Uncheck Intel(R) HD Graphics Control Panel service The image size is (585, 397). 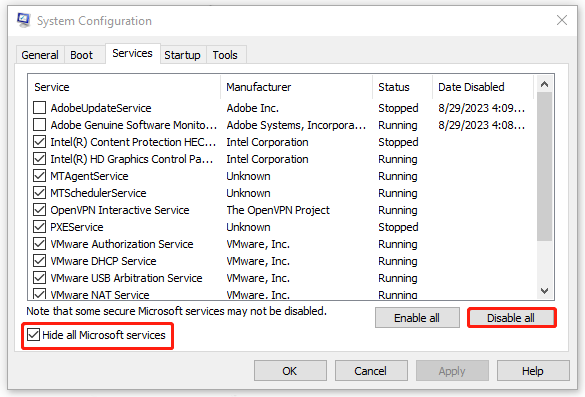(x=40, y=159)
